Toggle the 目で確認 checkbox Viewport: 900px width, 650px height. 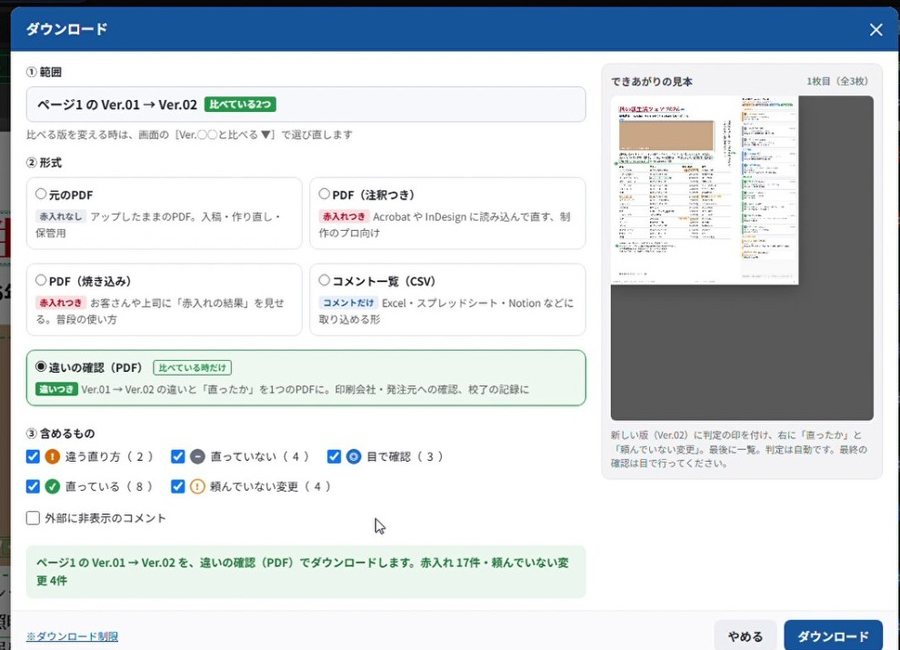(x=334, y=456)
